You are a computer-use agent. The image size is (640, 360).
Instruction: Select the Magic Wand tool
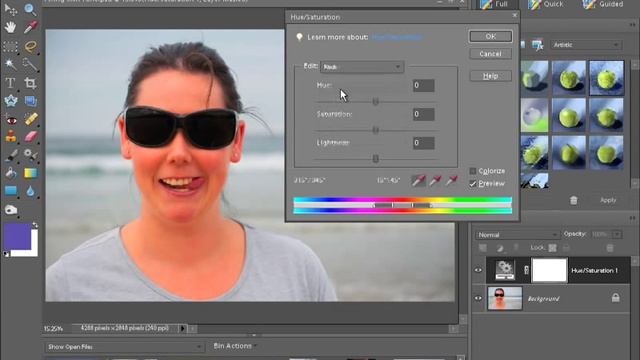pyautogui.click(x=10, y=64)
